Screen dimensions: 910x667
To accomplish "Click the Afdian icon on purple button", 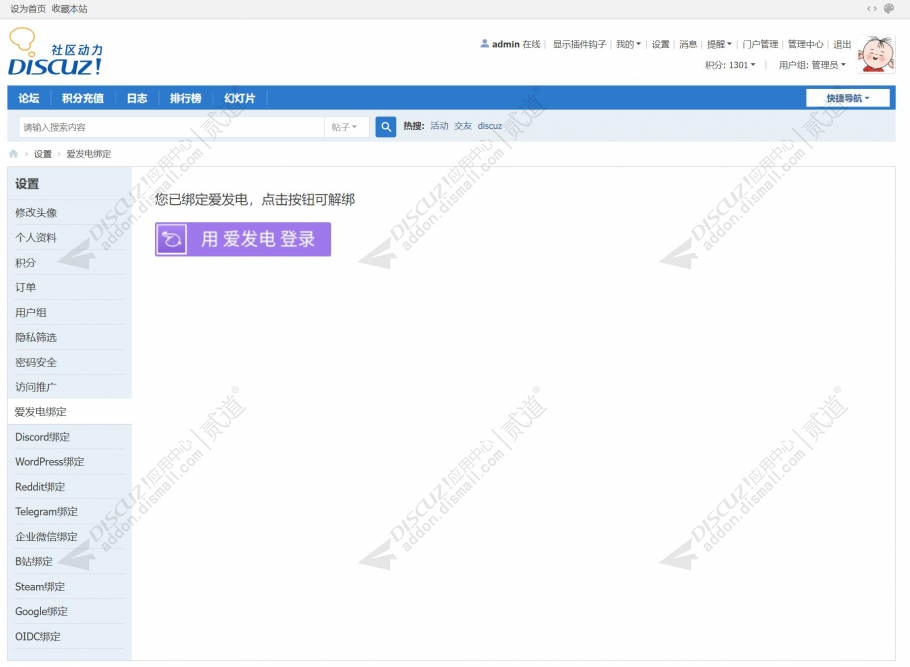I will click(x=172, y=239).
